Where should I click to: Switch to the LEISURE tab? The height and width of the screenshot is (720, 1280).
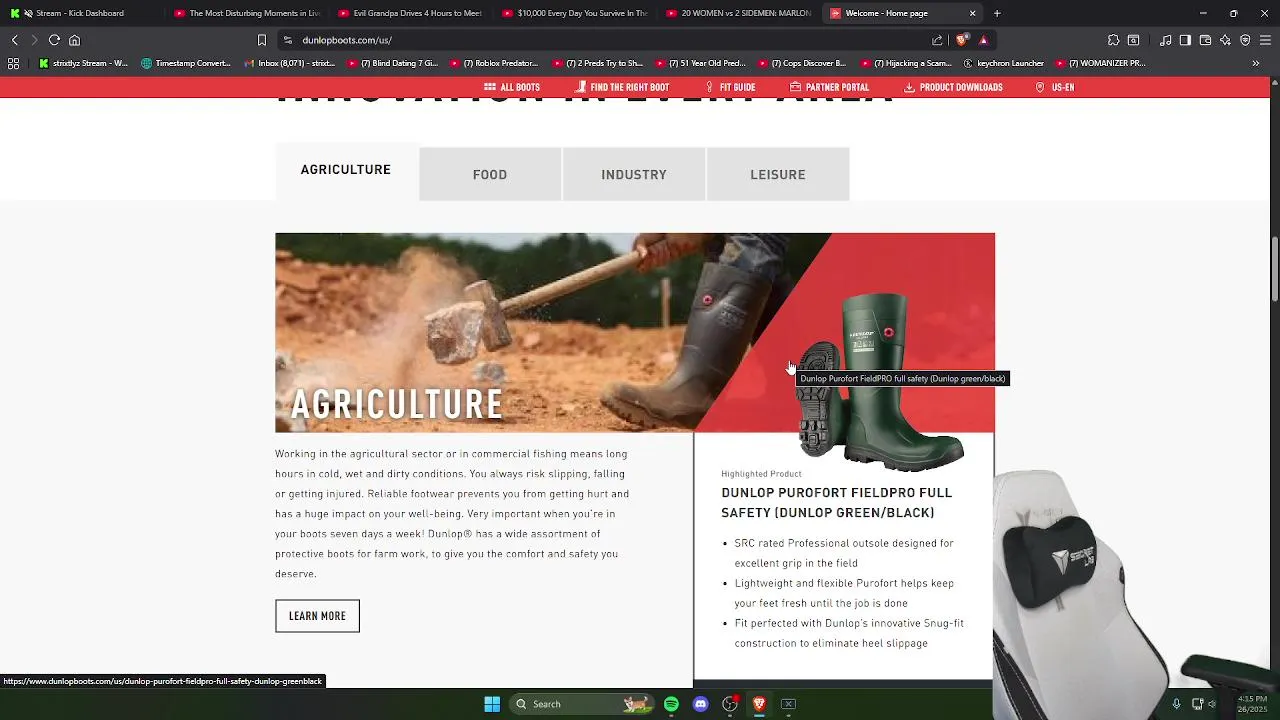778,174
